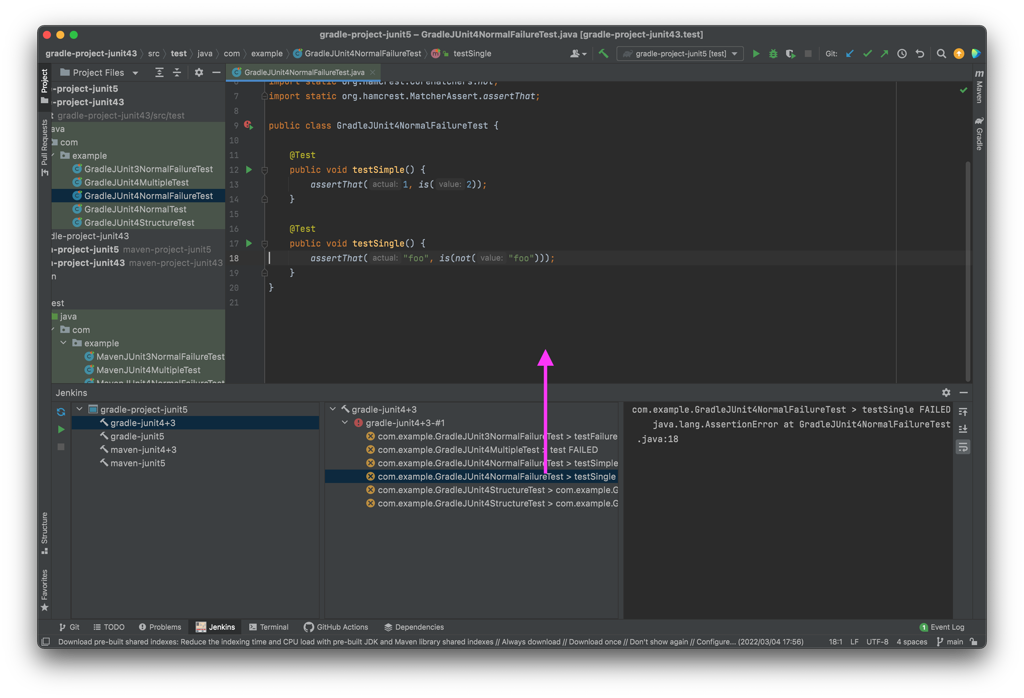Screen dimensions: 1024x698
Task: Rollback changes with the undo arrow
Action: coord(920,54)
